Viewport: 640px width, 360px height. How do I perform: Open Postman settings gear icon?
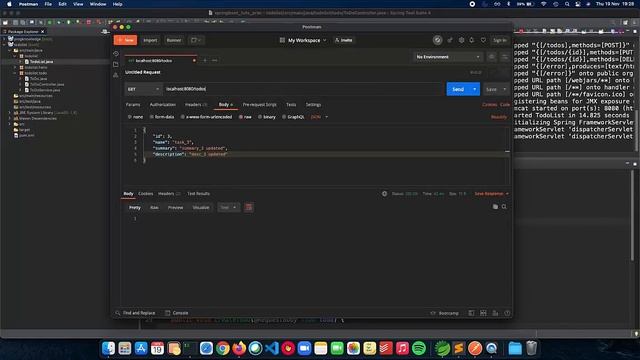click(x=461, y=40)
